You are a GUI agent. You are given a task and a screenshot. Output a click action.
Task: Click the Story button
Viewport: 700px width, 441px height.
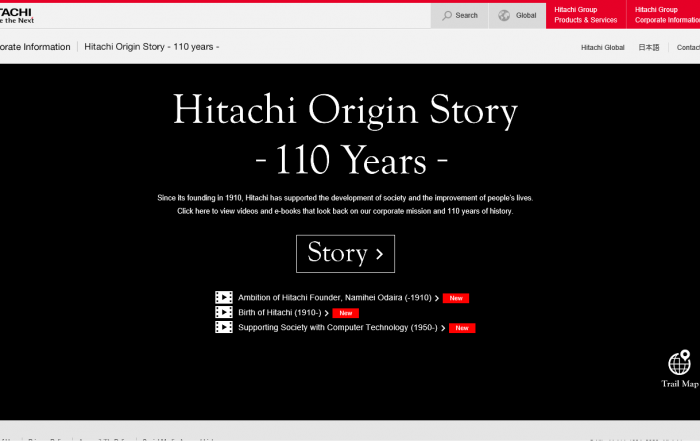tap(345, 254)
